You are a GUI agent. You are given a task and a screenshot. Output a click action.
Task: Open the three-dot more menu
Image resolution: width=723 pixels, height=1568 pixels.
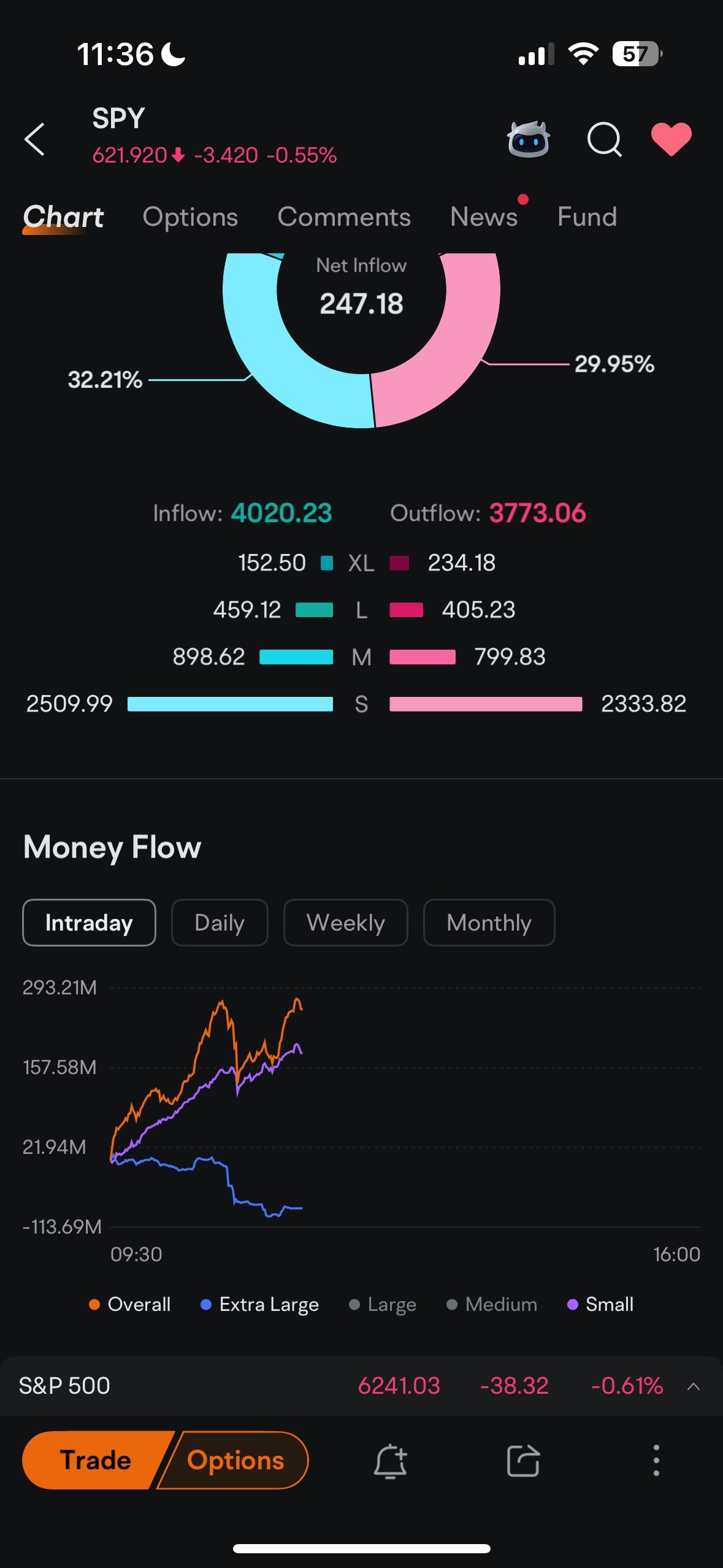tap(656, 1460)
